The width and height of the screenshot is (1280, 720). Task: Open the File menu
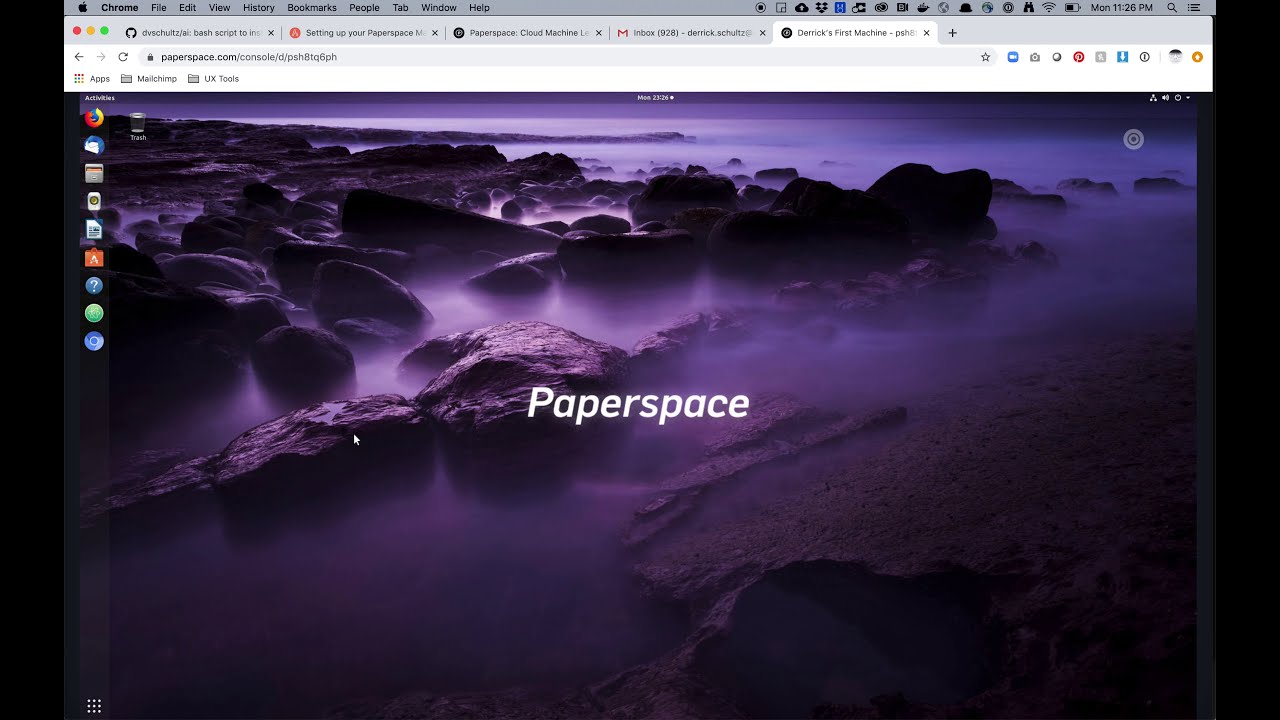(x=159, y=8)
